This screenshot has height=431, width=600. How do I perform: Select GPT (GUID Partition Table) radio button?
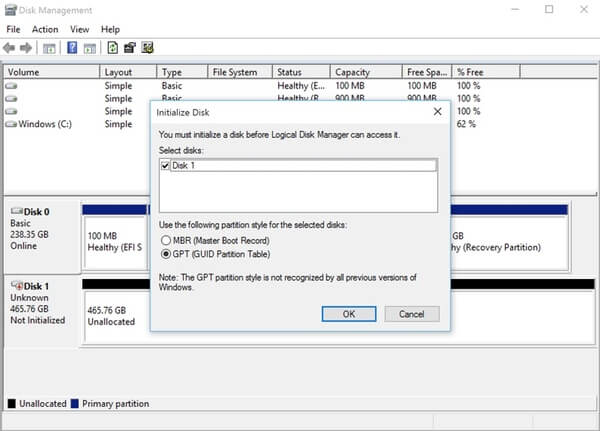[x=166, y=254]
